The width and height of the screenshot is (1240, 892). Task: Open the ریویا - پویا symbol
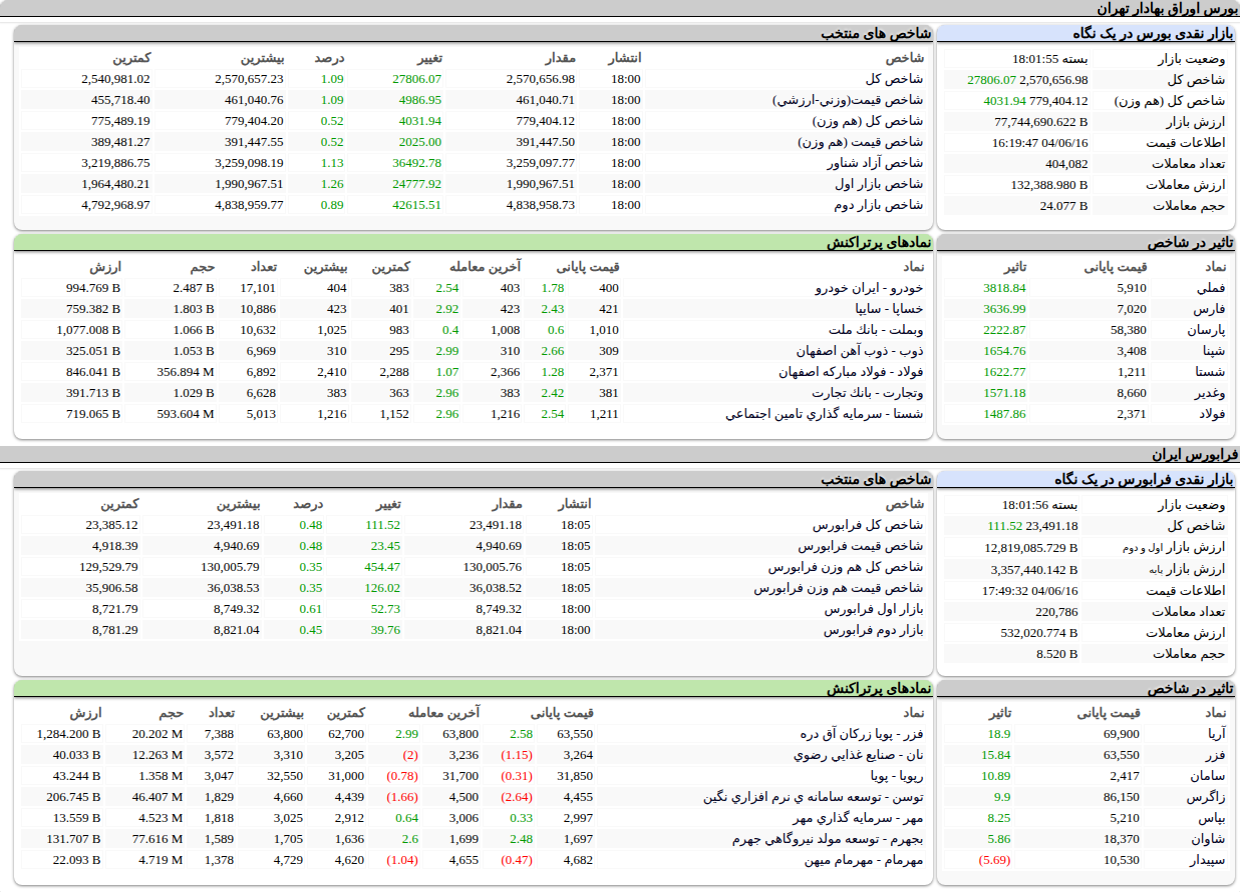(x=896, y=776)
